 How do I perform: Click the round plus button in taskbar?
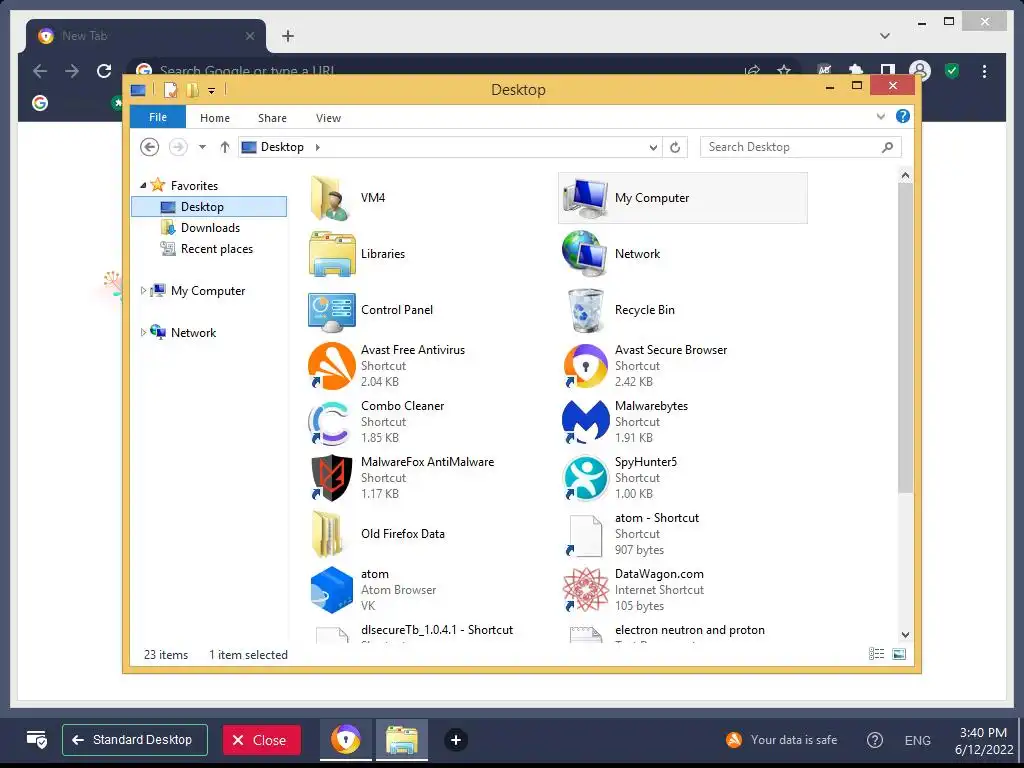[456, 740]
